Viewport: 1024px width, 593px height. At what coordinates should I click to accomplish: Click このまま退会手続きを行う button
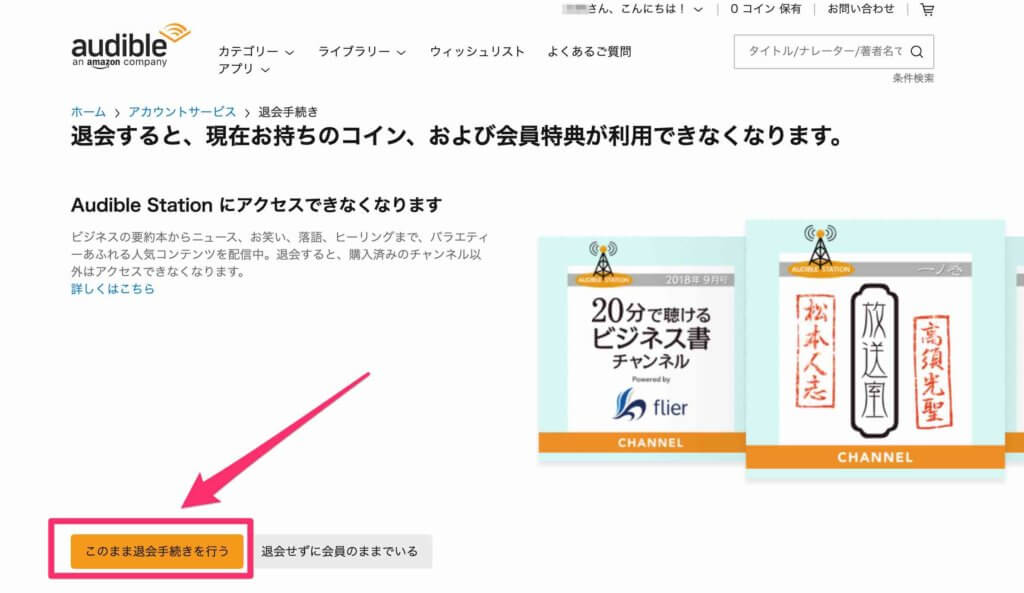coord(157,551)
